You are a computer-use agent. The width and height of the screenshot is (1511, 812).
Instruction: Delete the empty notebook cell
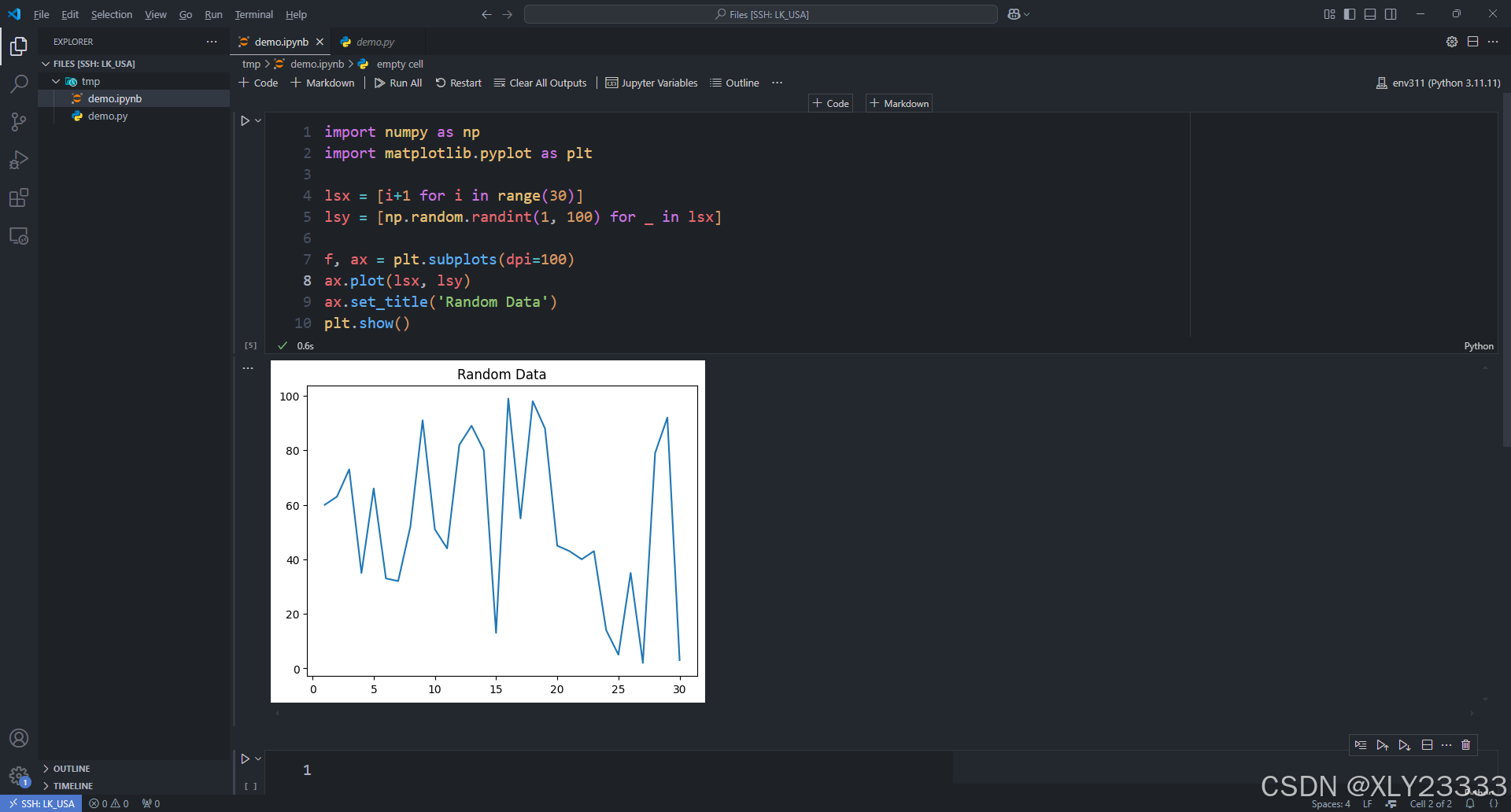click(1465, 744)
